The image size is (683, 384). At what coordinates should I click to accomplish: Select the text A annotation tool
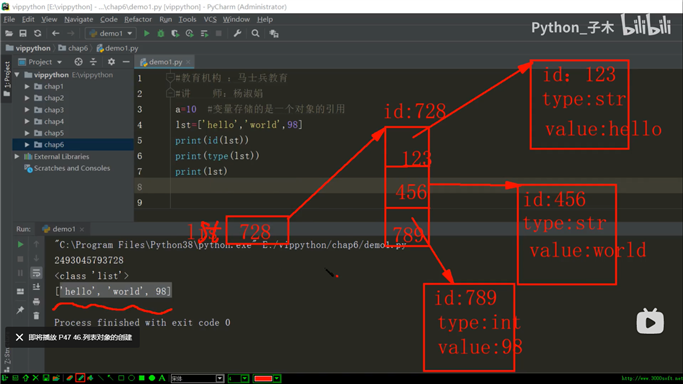pyautogui.click(x=162, y=378)
